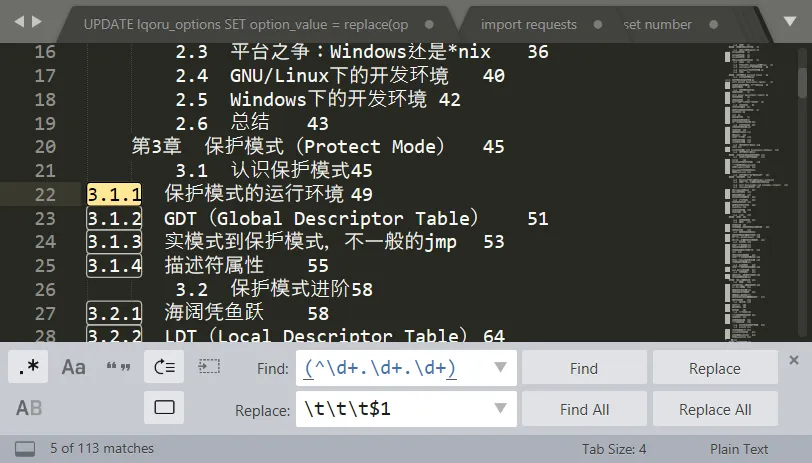Click the Find All button
This screenshot has width=812, height=463.
click(584, 409)
